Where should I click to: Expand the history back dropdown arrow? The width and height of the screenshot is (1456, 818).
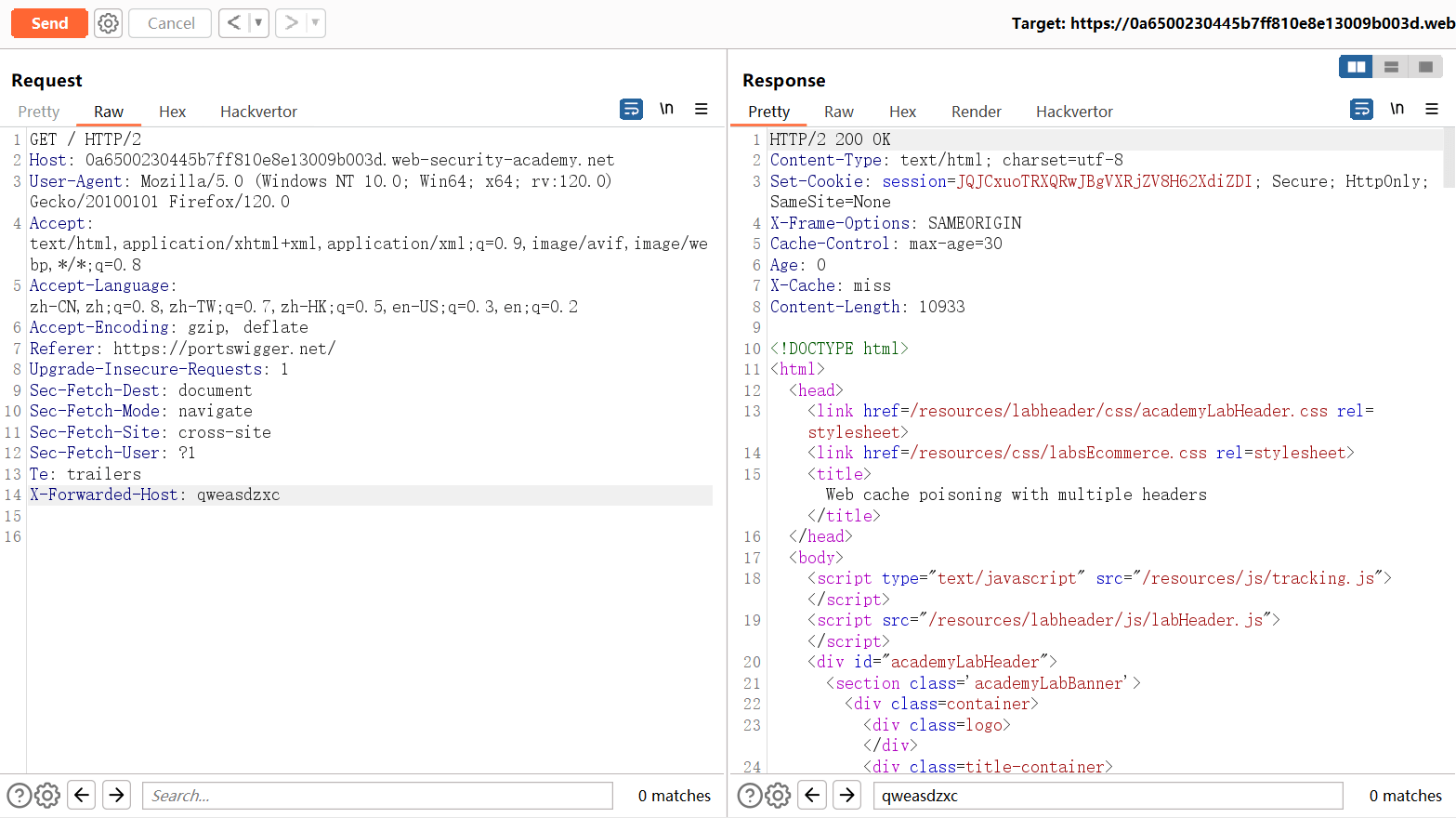[258, 23]
